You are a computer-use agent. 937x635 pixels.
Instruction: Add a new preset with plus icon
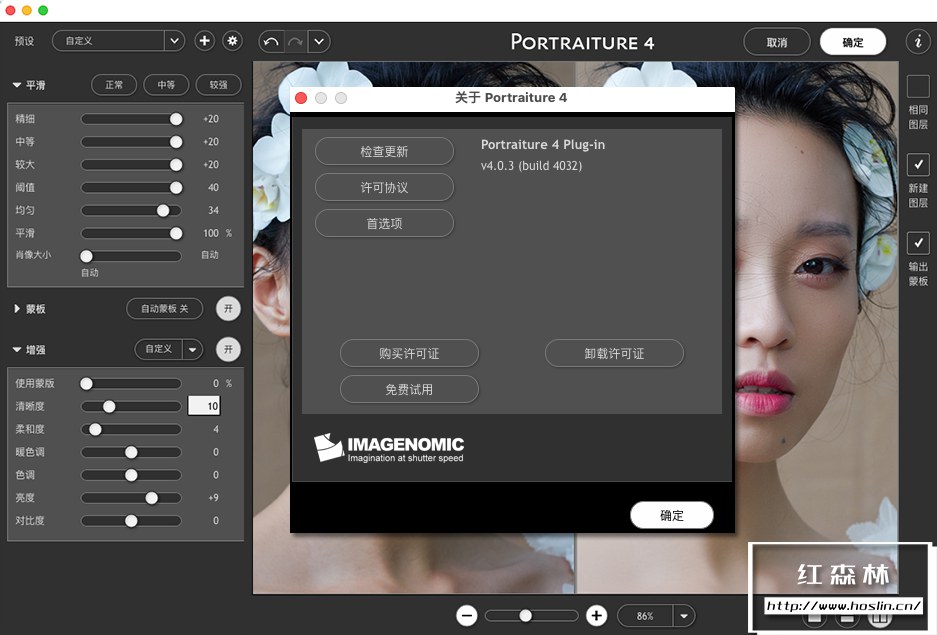204,41
